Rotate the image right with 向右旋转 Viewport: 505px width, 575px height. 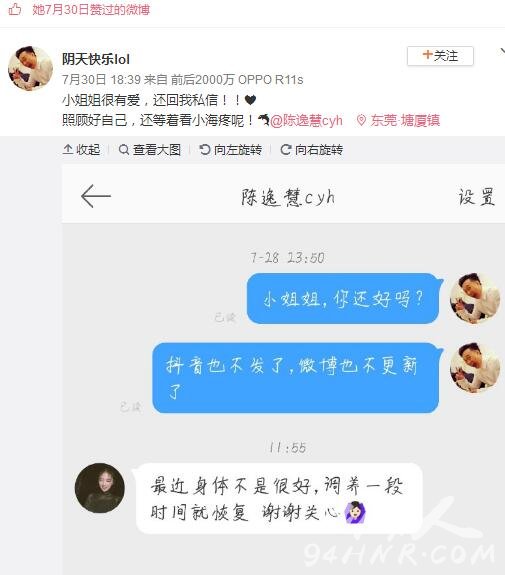(311, 150)
